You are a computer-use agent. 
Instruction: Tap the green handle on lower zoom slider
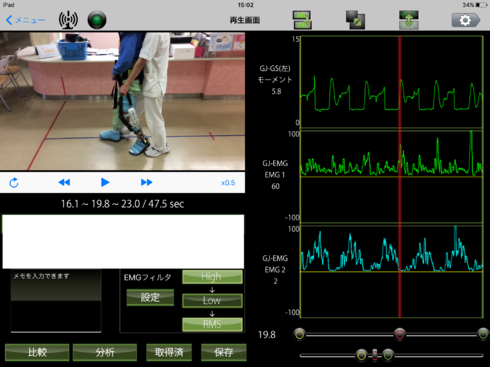pyautogui.click(x=388, y=355)
